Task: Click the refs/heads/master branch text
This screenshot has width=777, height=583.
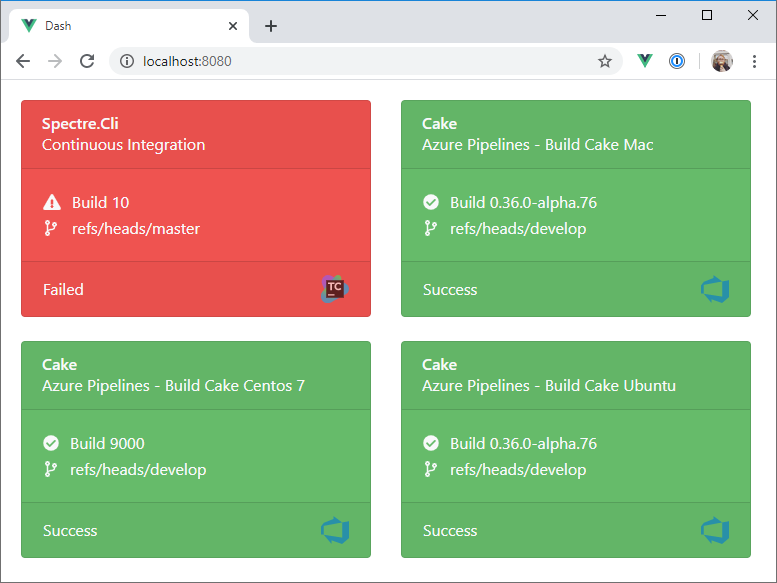Action: click(x=136, y=228)
